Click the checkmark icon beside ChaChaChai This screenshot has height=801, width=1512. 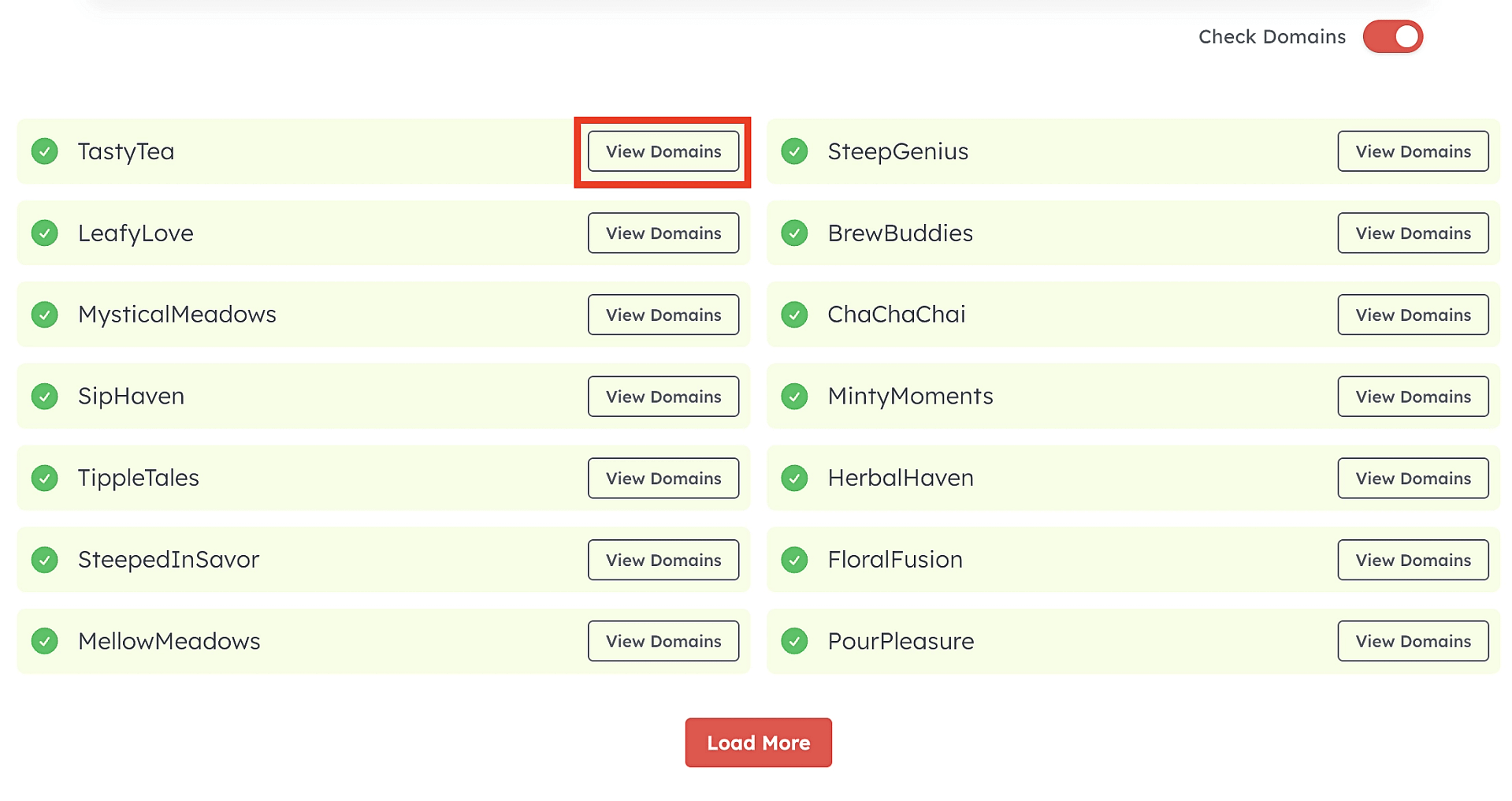794,315
